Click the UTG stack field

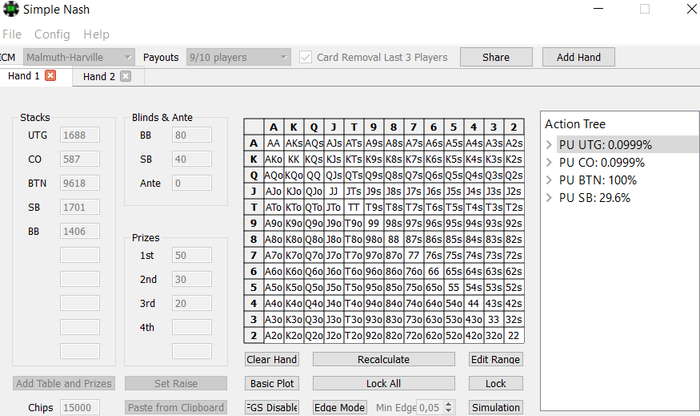(x=80, y=135)
